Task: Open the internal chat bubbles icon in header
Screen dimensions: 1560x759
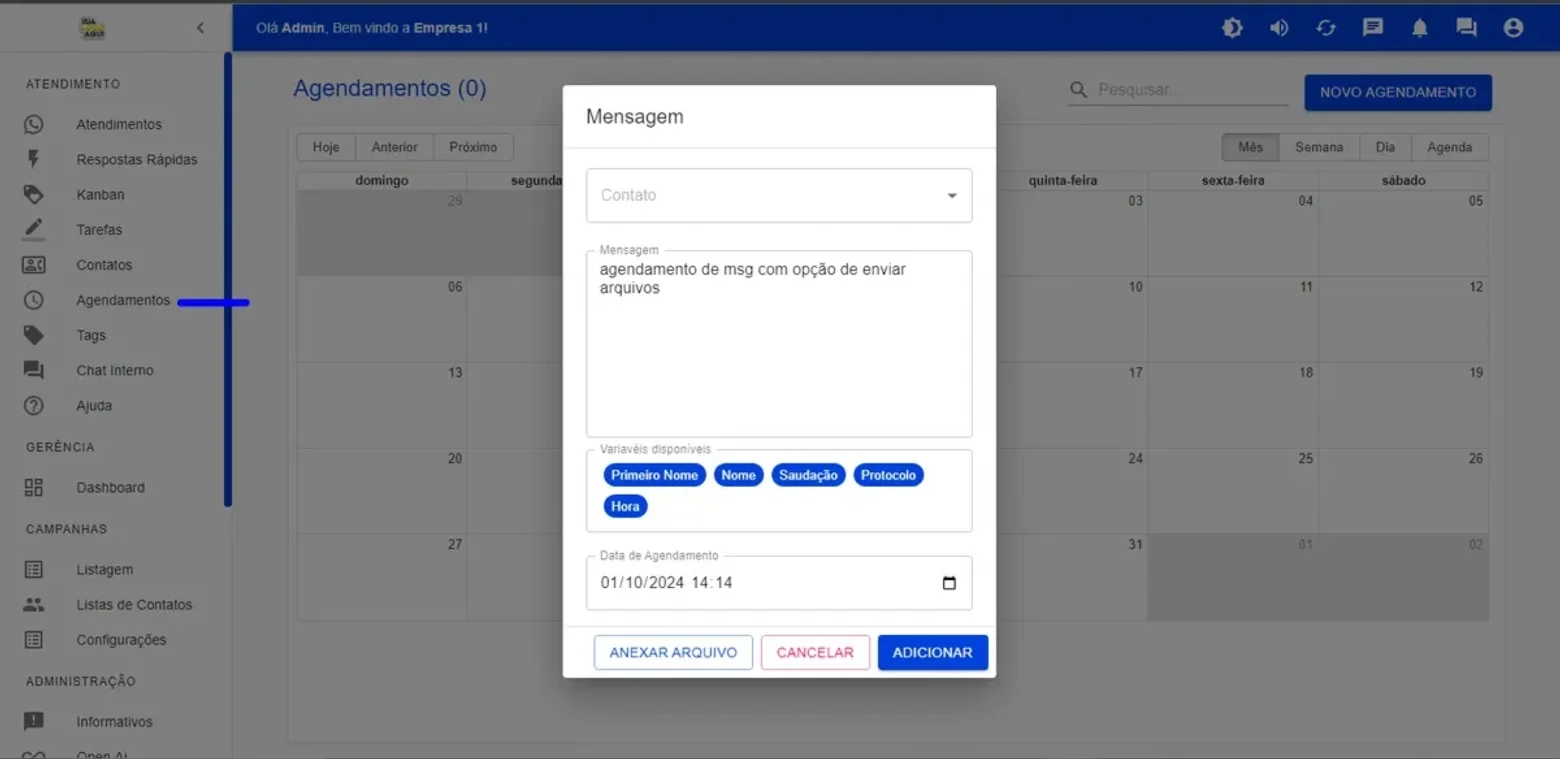Action: pyautogui.click(x=1466, y=28)
